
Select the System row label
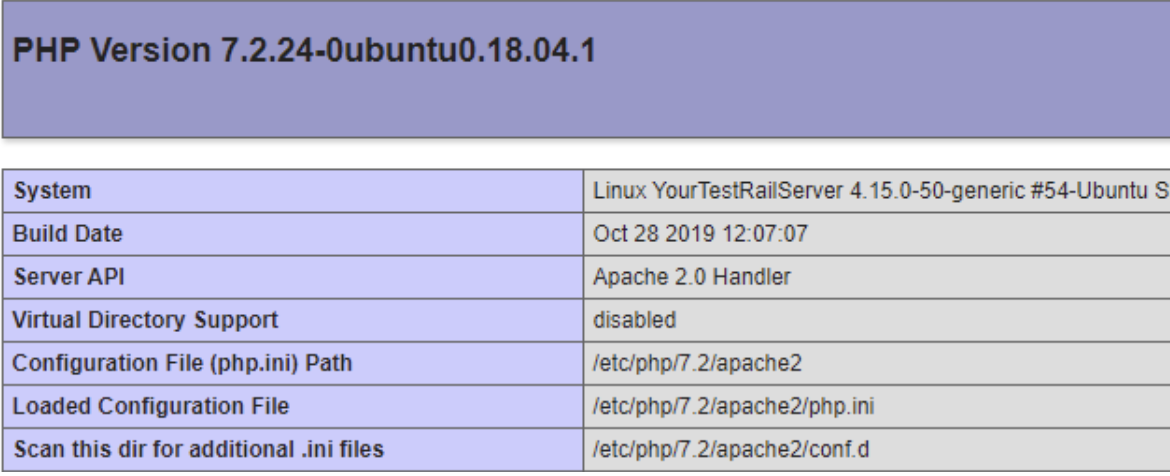pyautogui.click(x=52, y=191)
